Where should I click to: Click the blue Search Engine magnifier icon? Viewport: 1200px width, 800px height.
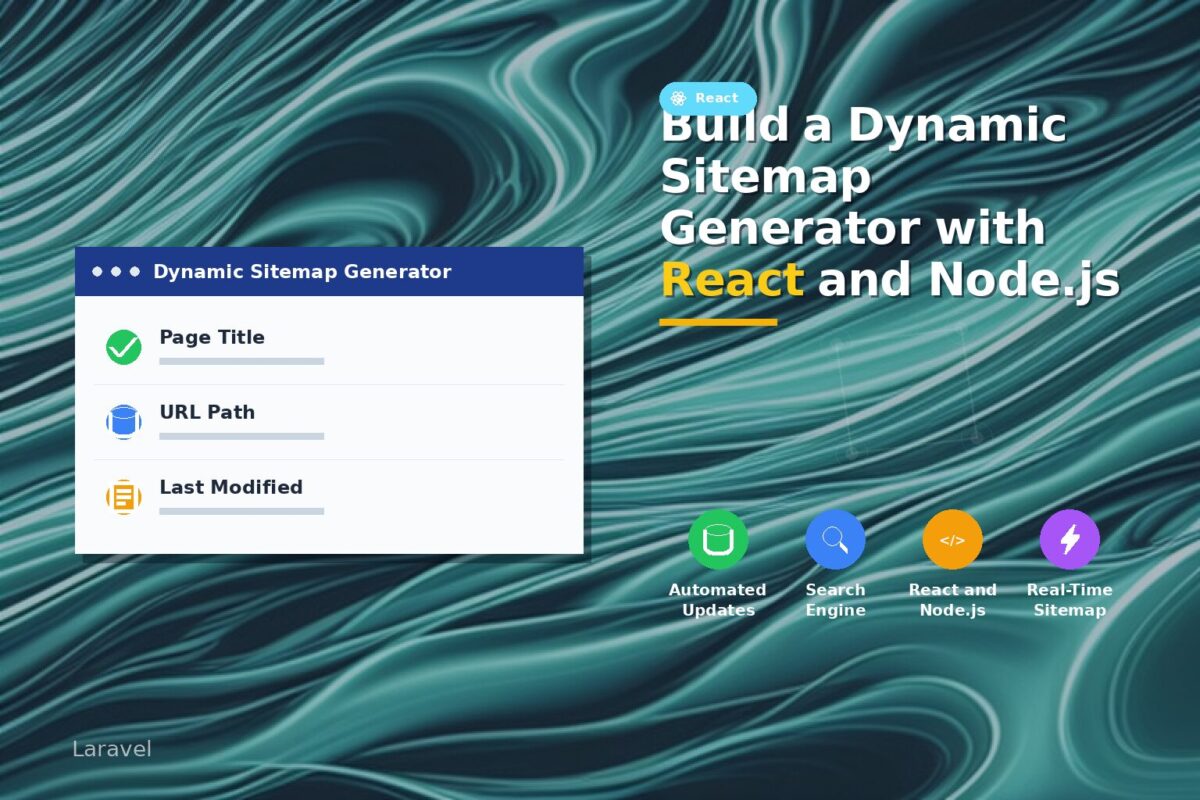[835, 540]
